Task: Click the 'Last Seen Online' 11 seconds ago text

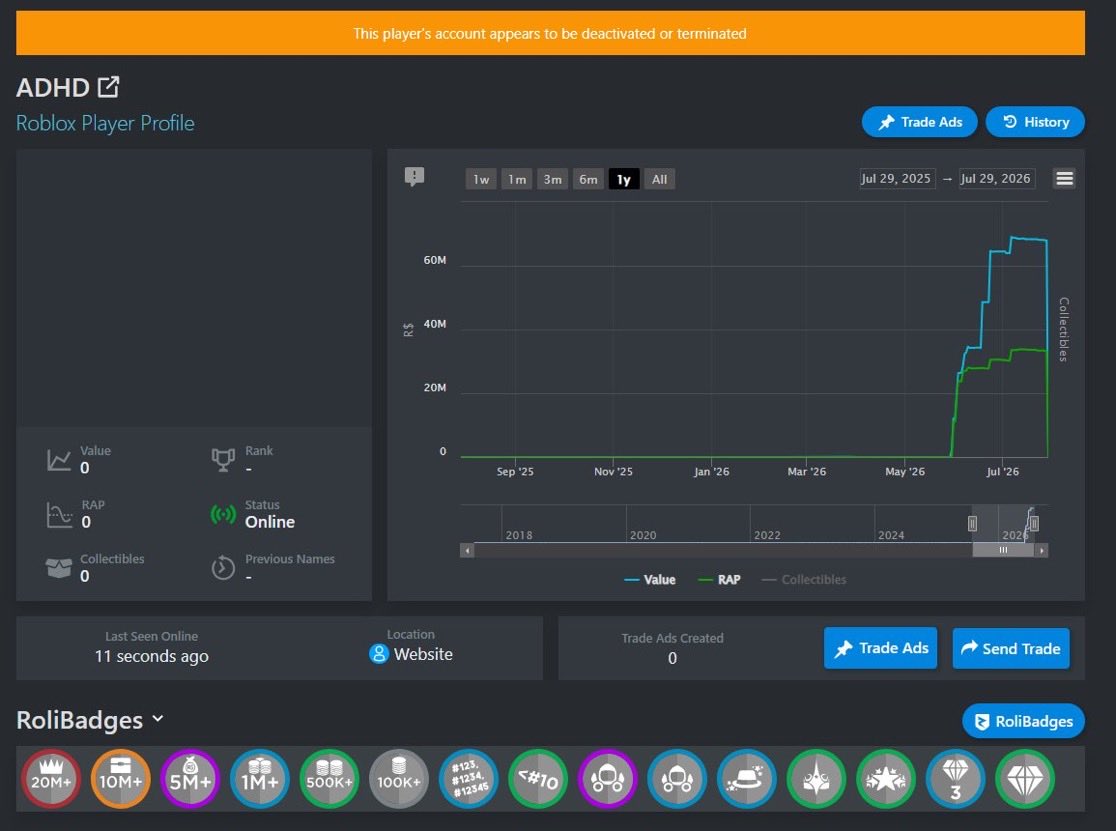Action: (x=152, y=656)
